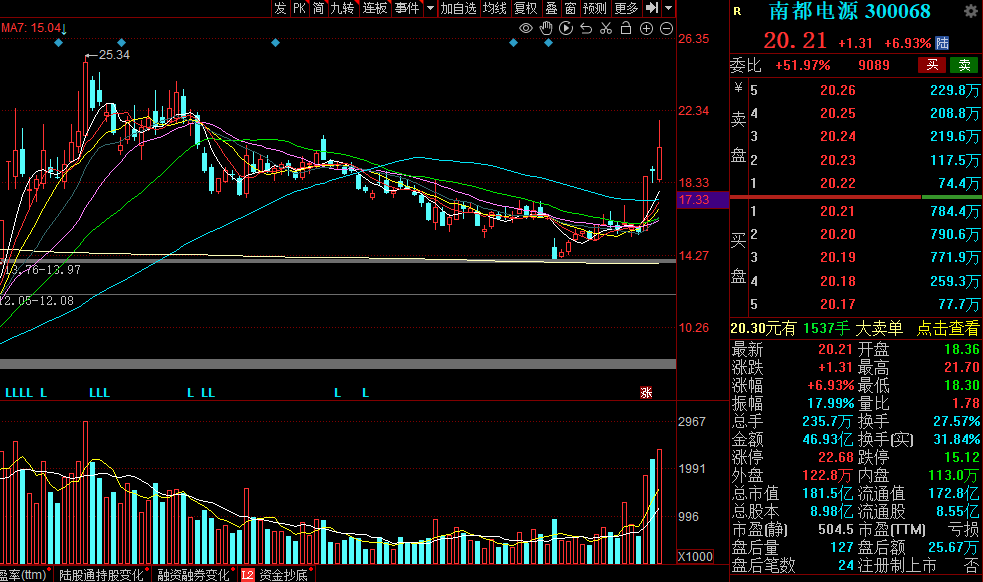Toggle the eye visibility icon above the chart
The image size is (983, 582).
pos(526,28)
